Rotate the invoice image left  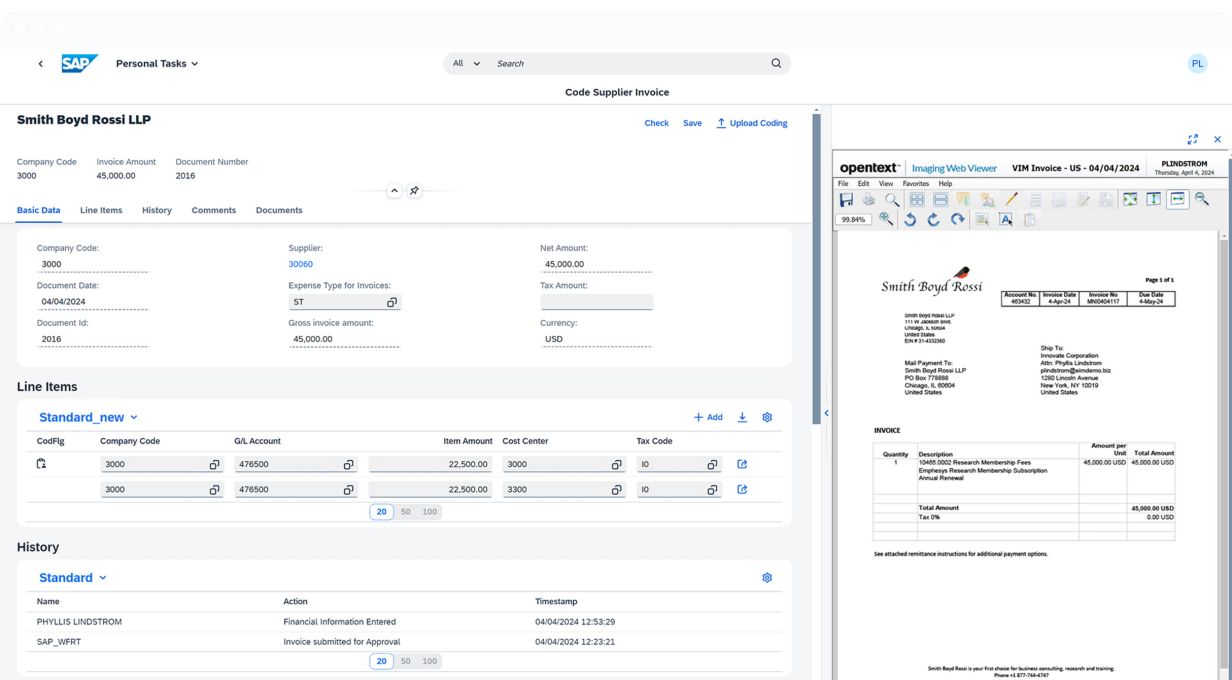(910, 220)
